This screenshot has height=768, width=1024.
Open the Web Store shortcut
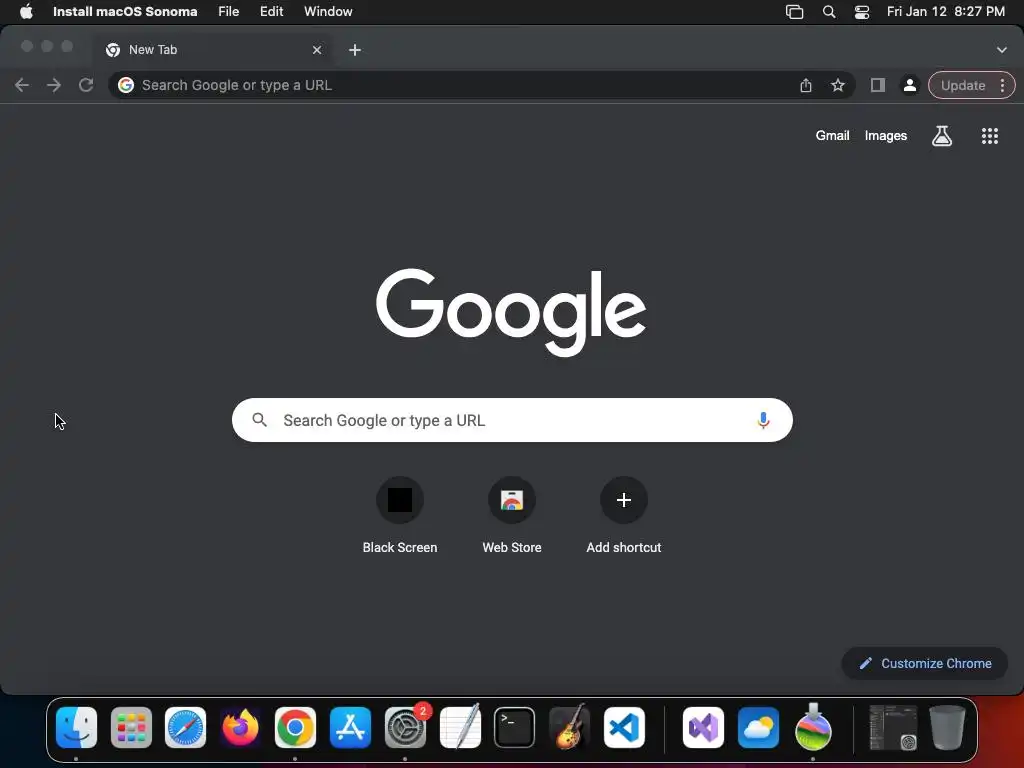[512, 516]
